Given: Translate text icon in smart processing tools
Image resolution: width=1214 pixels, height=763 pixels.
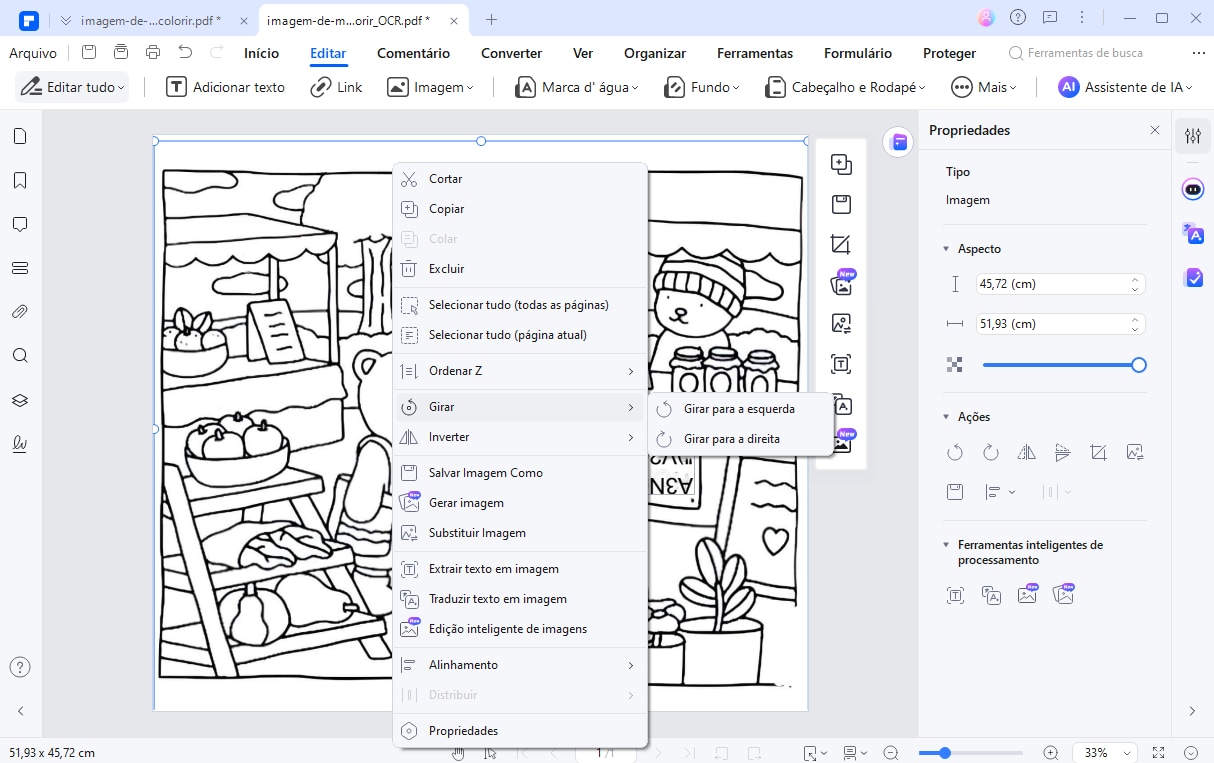Looking at the screenshot, I should click(991, 596).
